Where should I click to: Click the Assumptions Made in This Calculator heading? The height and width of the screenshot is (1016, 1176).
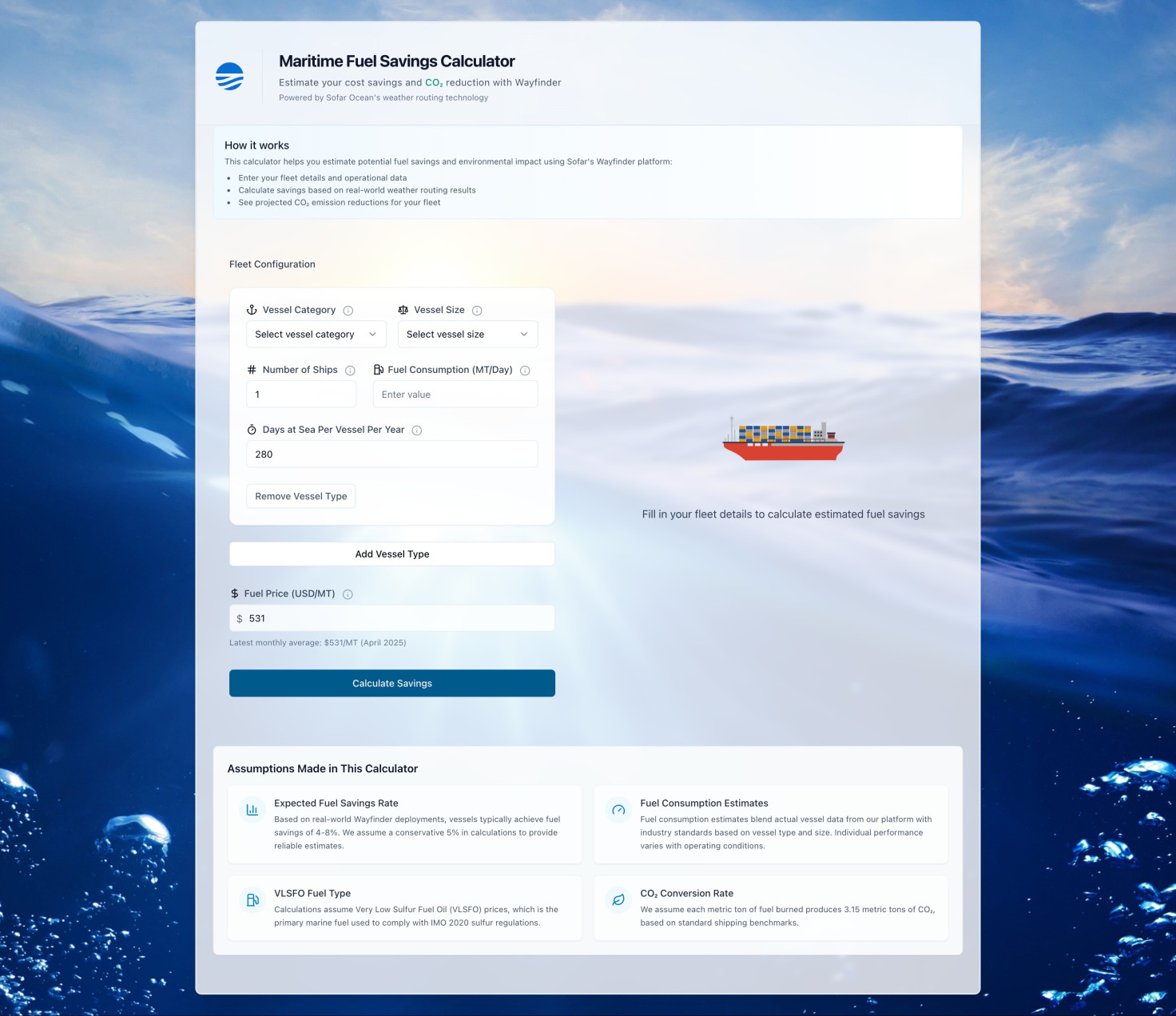[x=323, y=769]
